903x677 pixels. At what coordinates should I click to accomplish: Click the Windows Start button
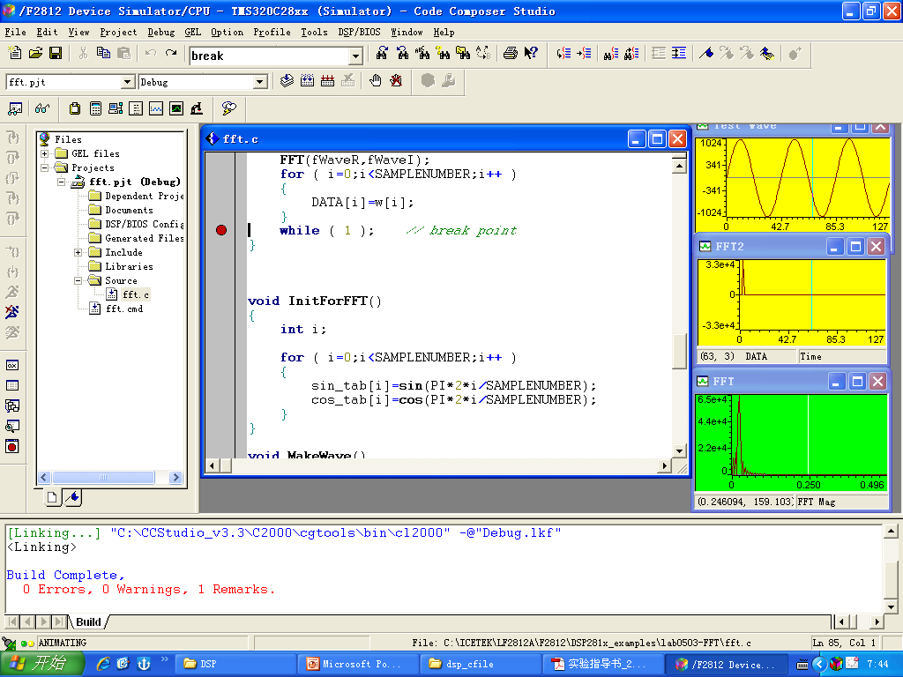(43, 664)
